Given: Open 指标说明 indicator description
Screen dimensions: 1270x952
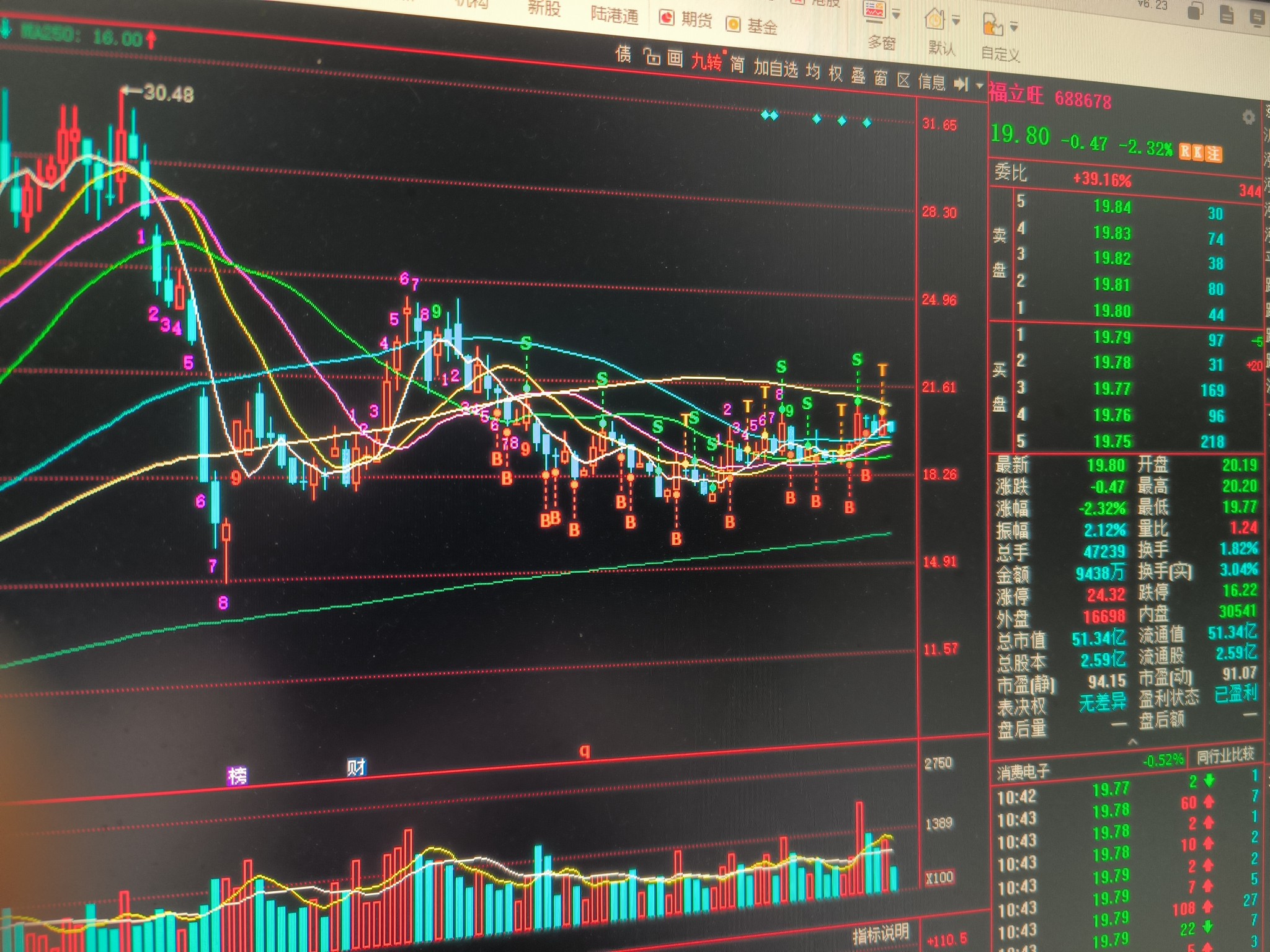Looking at the screenshot, I should point(881,933).
